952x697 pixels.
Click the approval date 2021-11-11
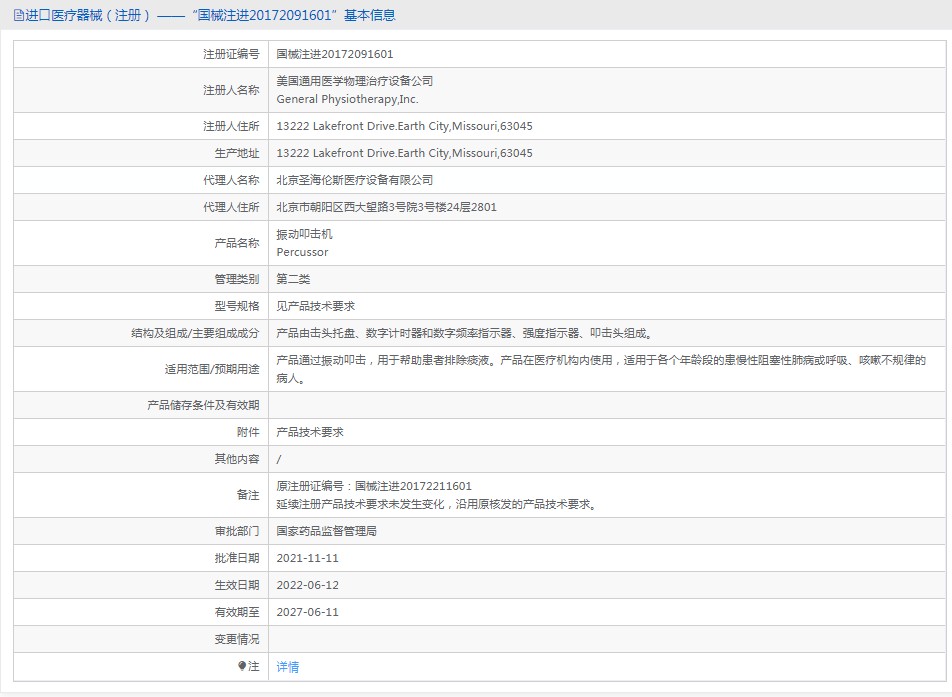[307, 558]
